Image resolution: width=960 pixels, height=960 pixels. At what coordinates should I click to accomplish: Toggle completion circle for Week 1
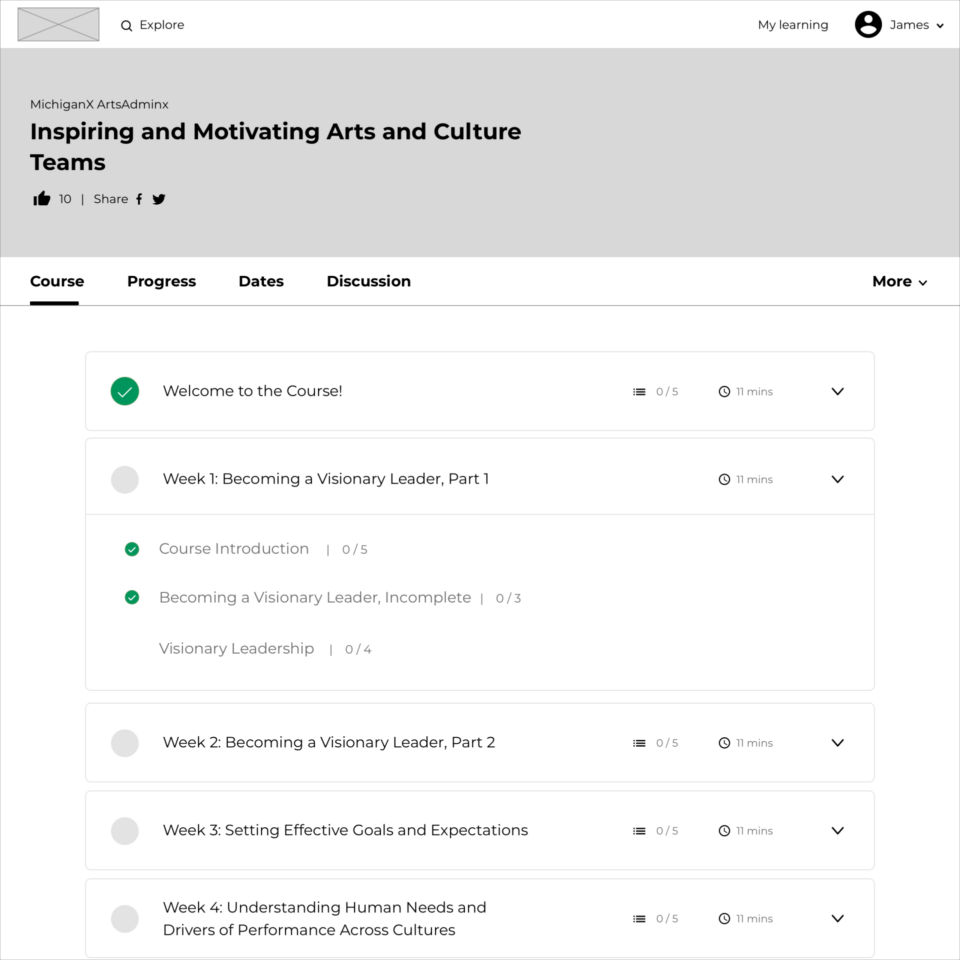(x=125, y=479)
